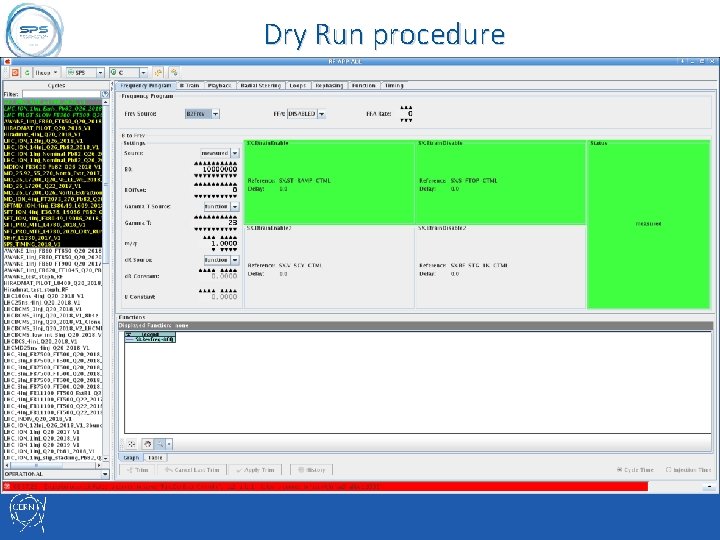This screenshot has height=540, width=720.
Task: Click the cycle list scroll-up arrow
Action: coord(106,102)
